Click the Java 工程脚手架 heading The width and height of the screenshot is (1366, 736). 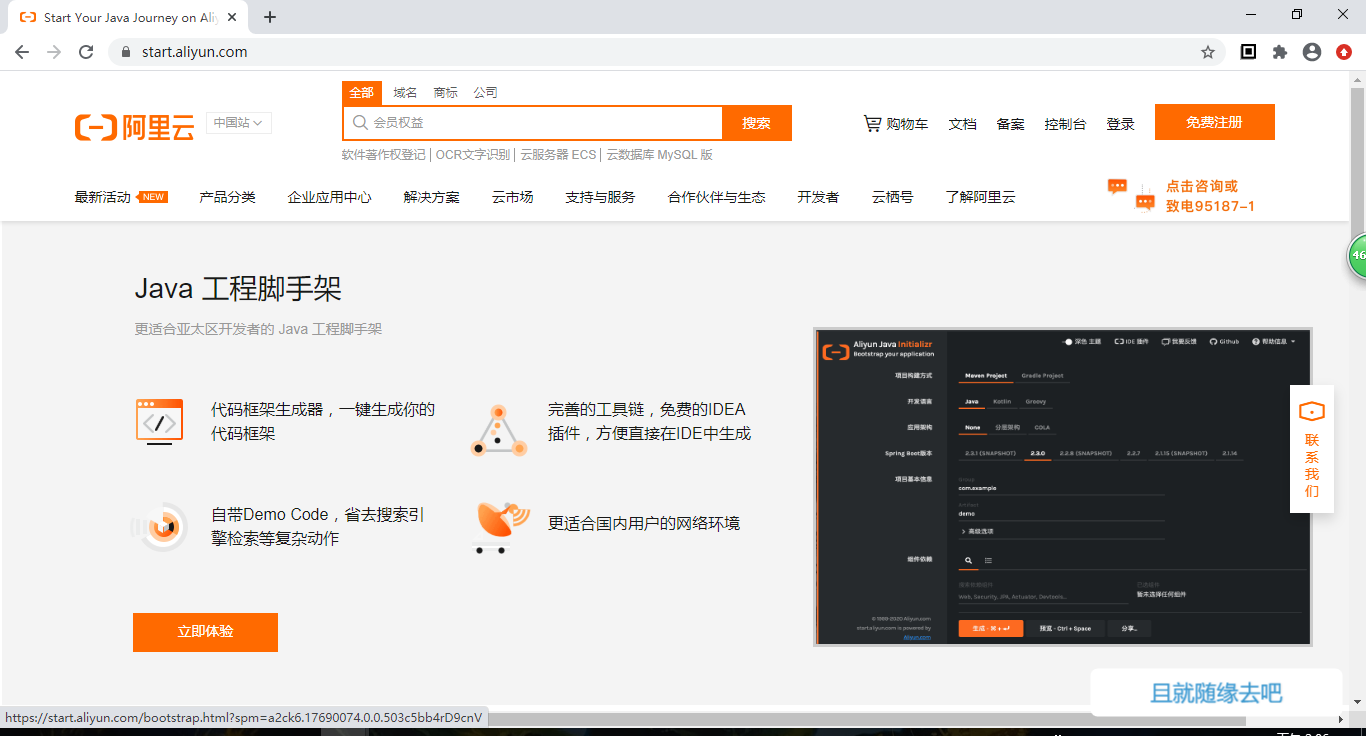[x=238, y=290]
